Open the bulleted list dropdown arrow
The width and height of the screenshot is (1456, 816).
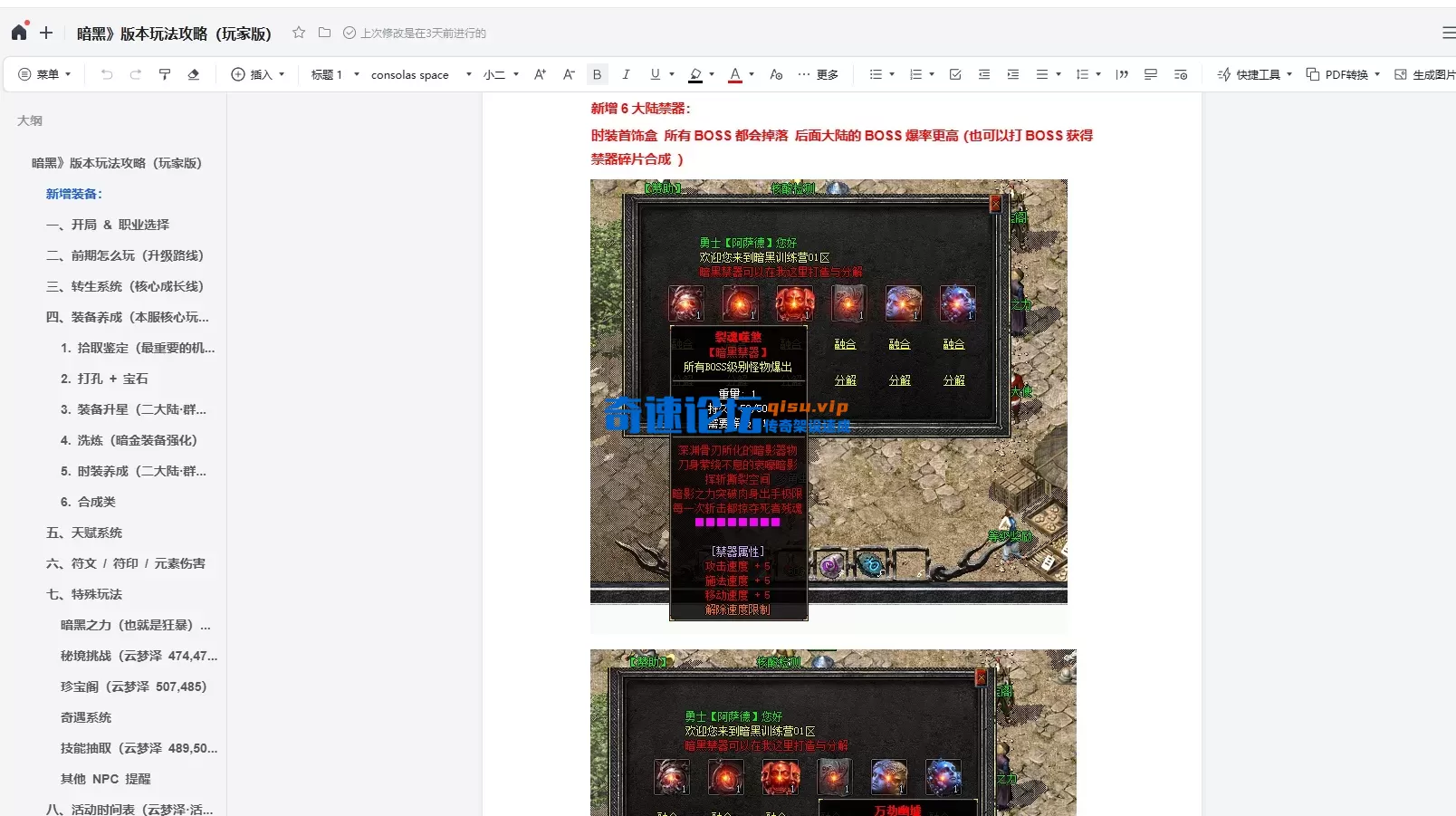[x=892, y=74]
